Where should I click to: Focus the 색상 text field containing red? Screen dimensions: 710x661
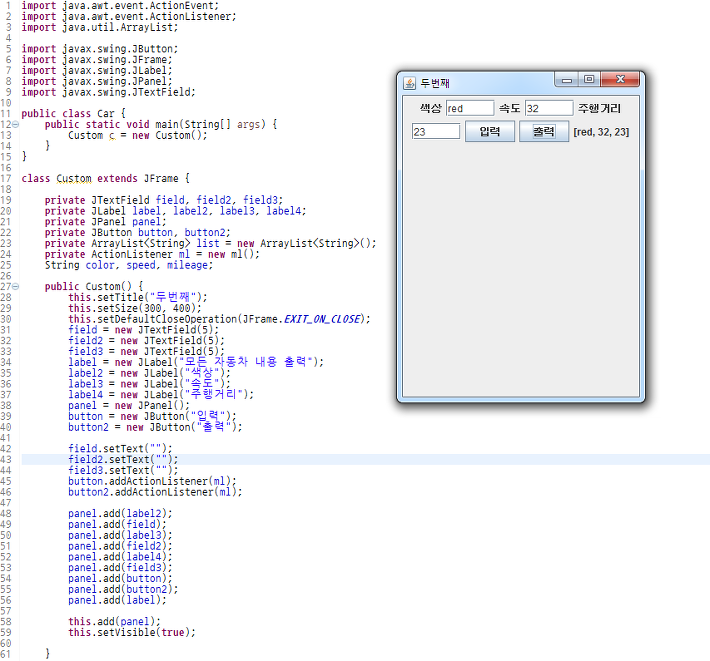[470, 108]
